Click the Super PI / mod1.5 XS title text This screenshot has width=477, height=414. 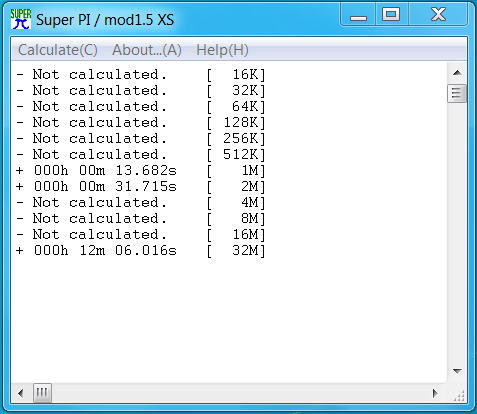[105, 20]
